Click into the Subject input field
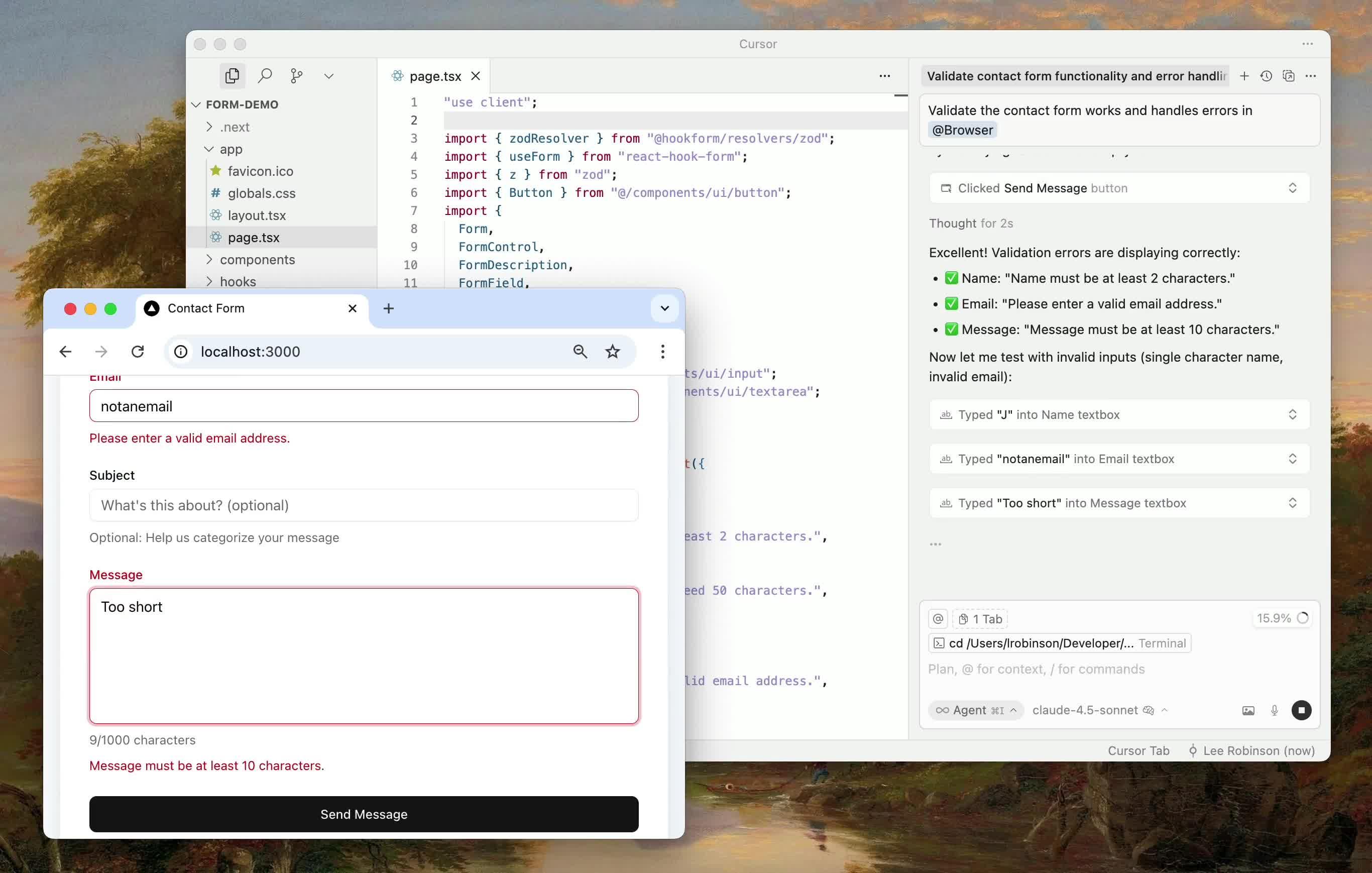1372x873 pixels. [364, 505]
